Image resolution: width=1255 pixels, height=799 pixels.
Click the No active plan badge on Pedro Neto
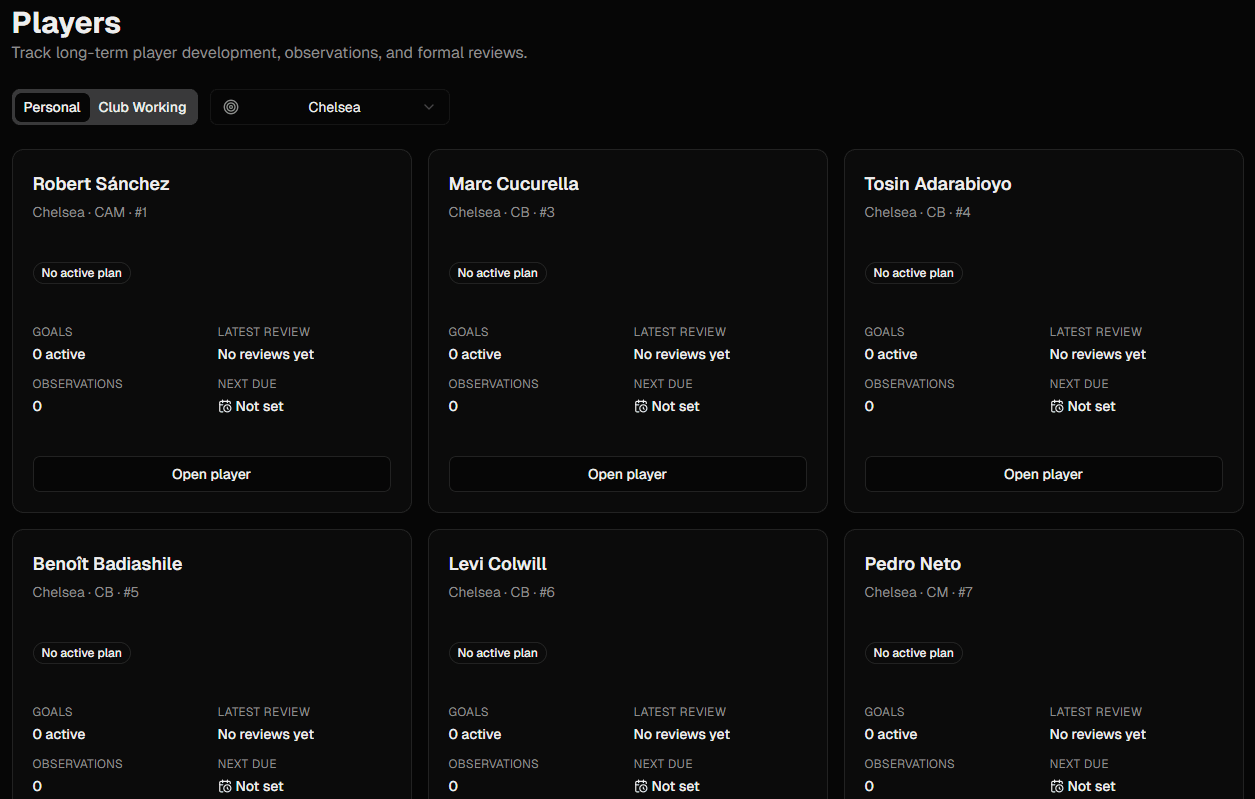(x=914, y=653)
